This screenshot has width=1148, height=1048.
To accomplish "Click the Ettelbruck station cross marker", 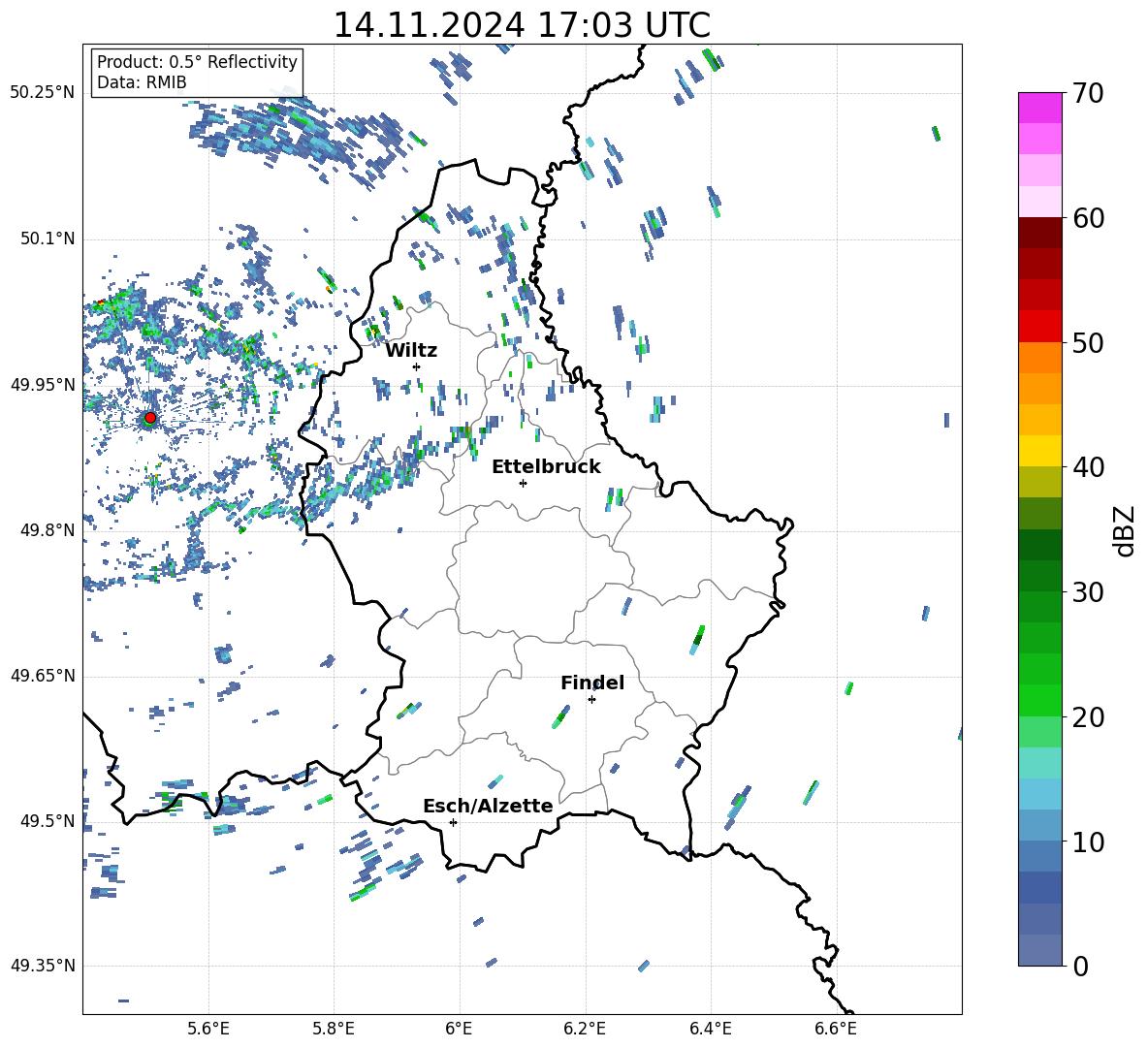I will coord(523,483).
